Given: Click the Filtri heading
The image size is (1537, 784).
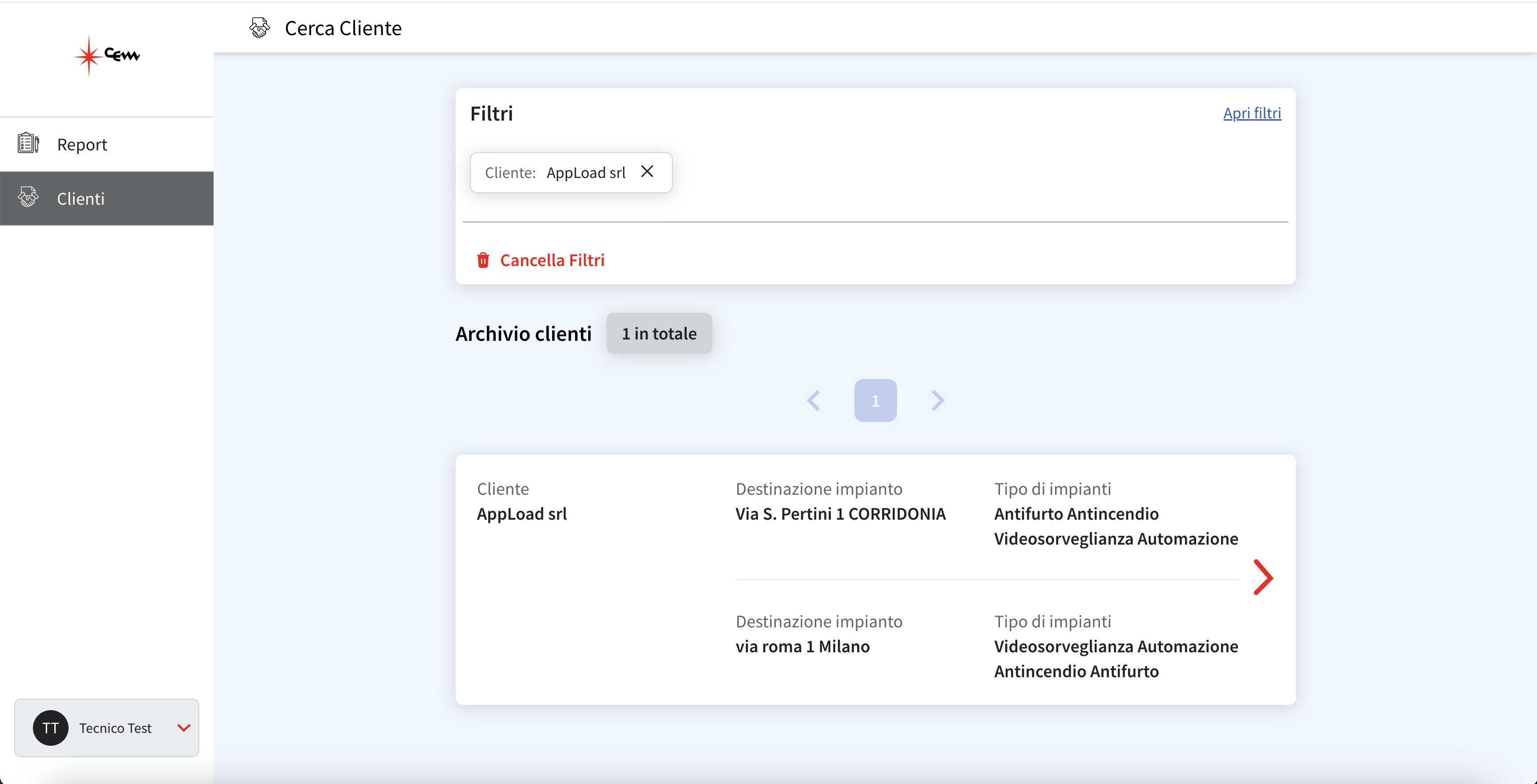Looking at the screenshot, I should [x=491, y=113].
